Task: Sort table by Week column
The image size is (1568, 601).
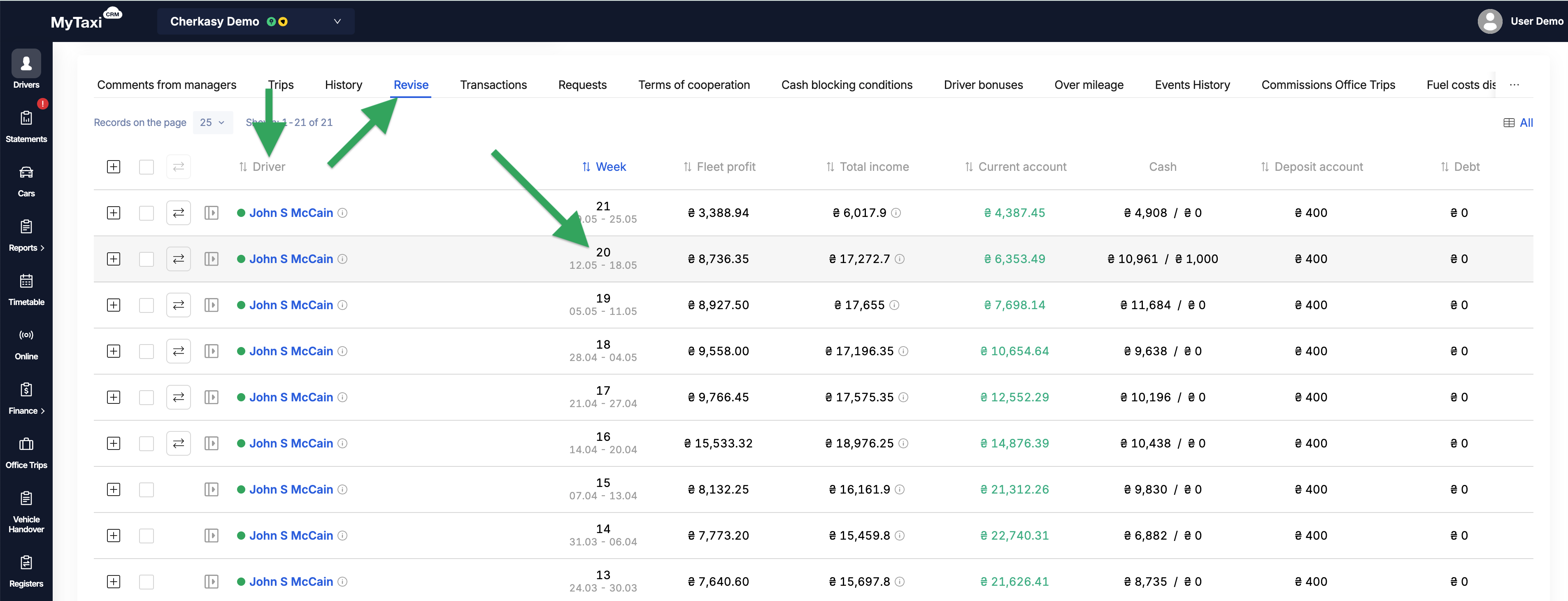Action: (604, 167)
